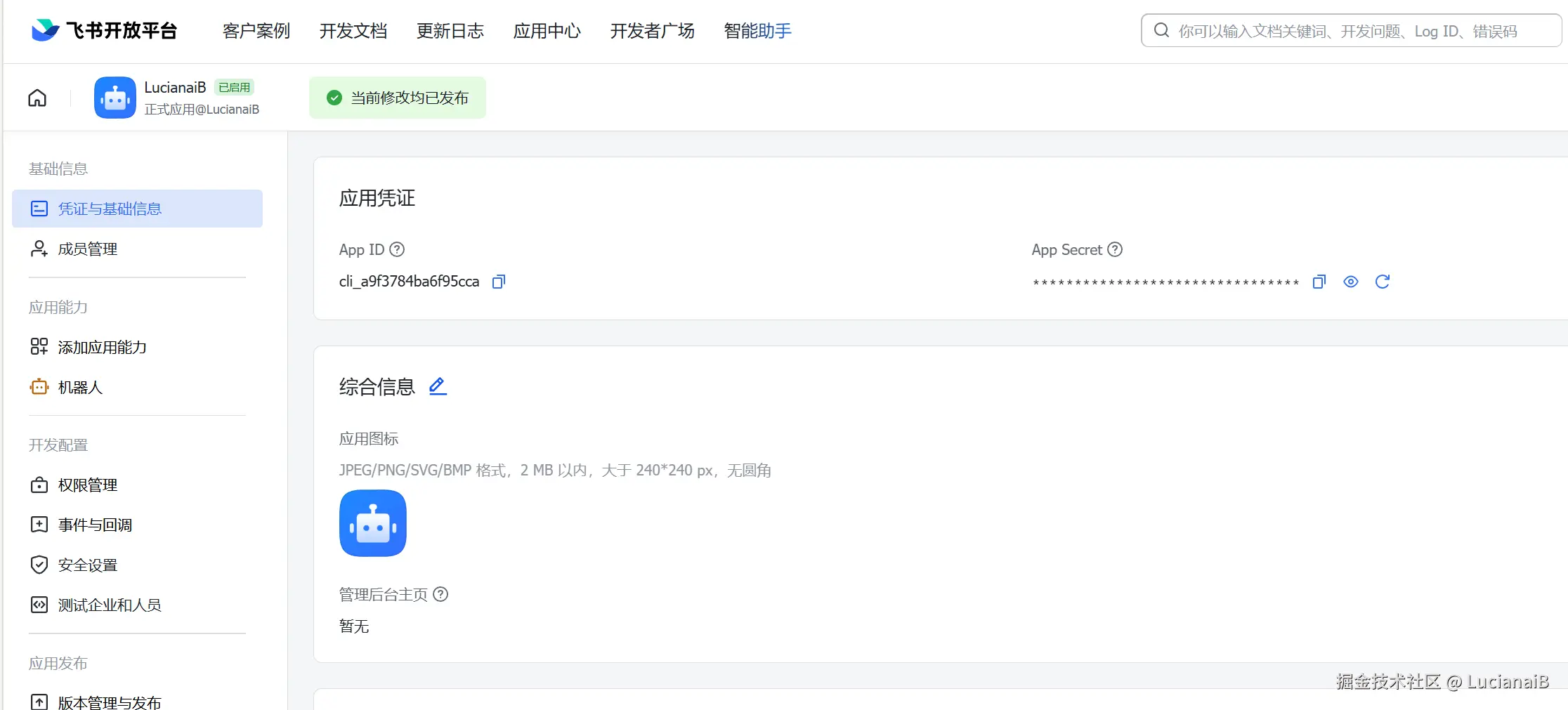Focus the documentation search input field
The width and height of the screenshot is (1568, 710).
1351,31
